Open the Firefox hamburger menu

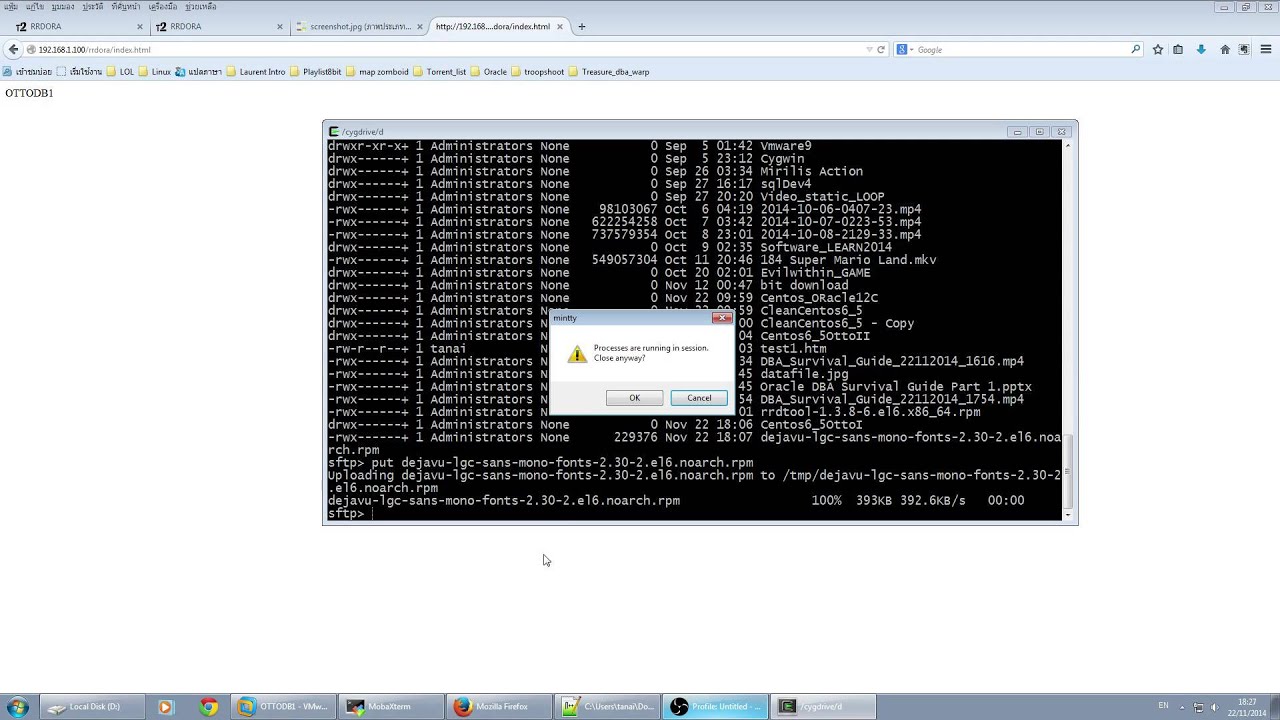pyautogui.click(x=1268, y=49)
